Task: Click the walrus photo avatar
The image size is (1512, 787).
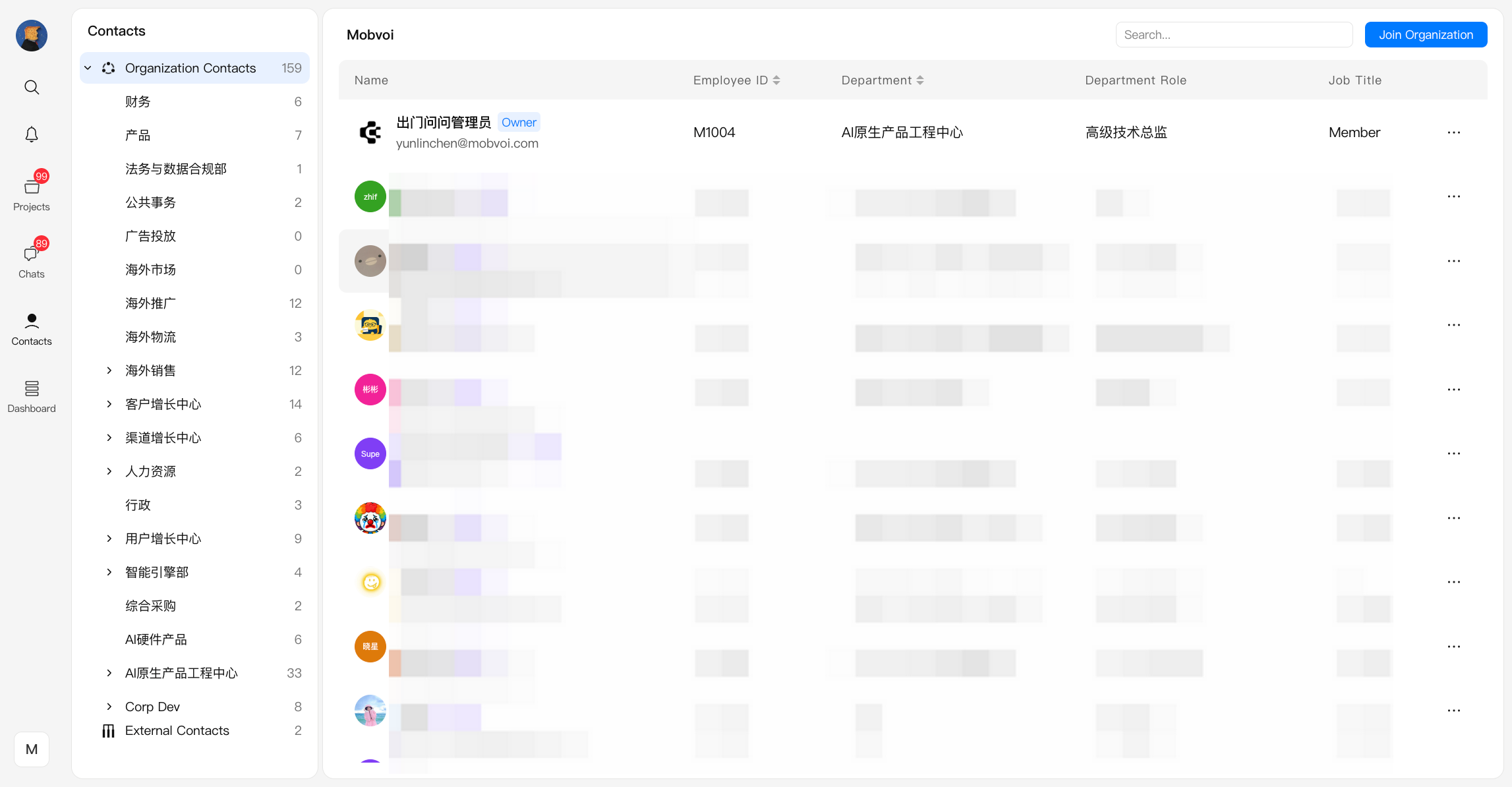Action: (x=370, y=261)
